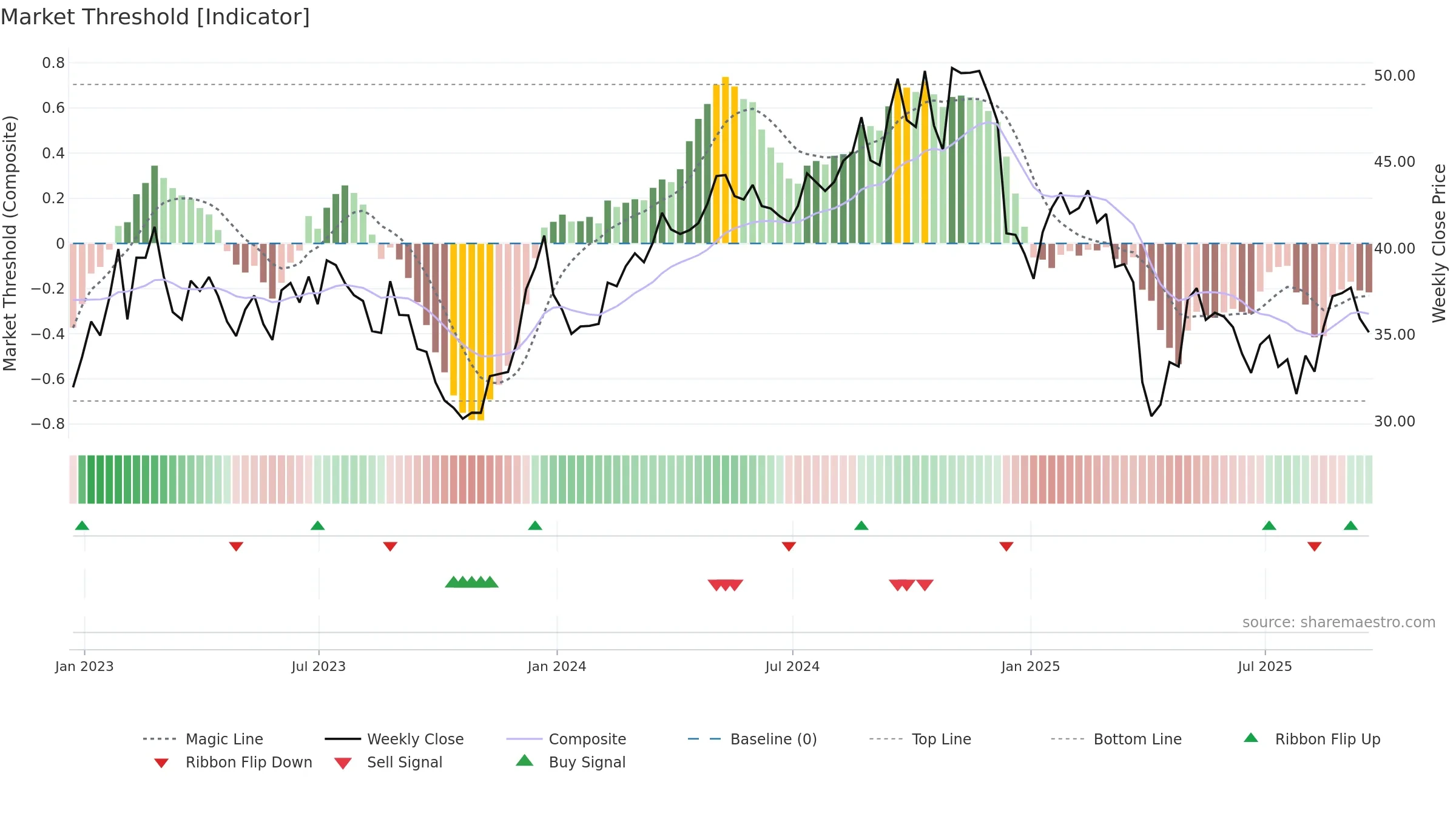Click the Weekly Close Price axis title
The height and width of the screenshot is (819, 1456).
coord(1439,243)
